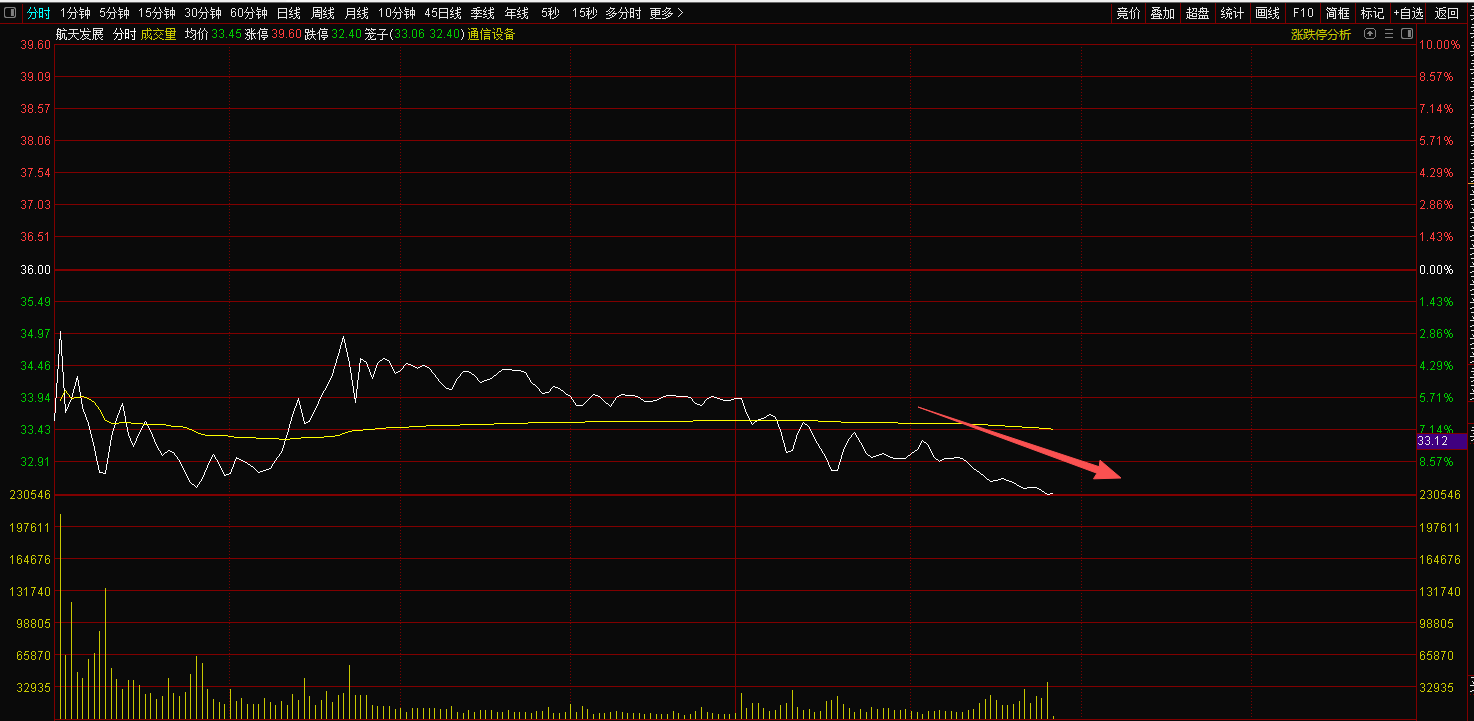Click the 返回 back button
The height and width of the screenshot is (721, 1474).
(1446, 13)
